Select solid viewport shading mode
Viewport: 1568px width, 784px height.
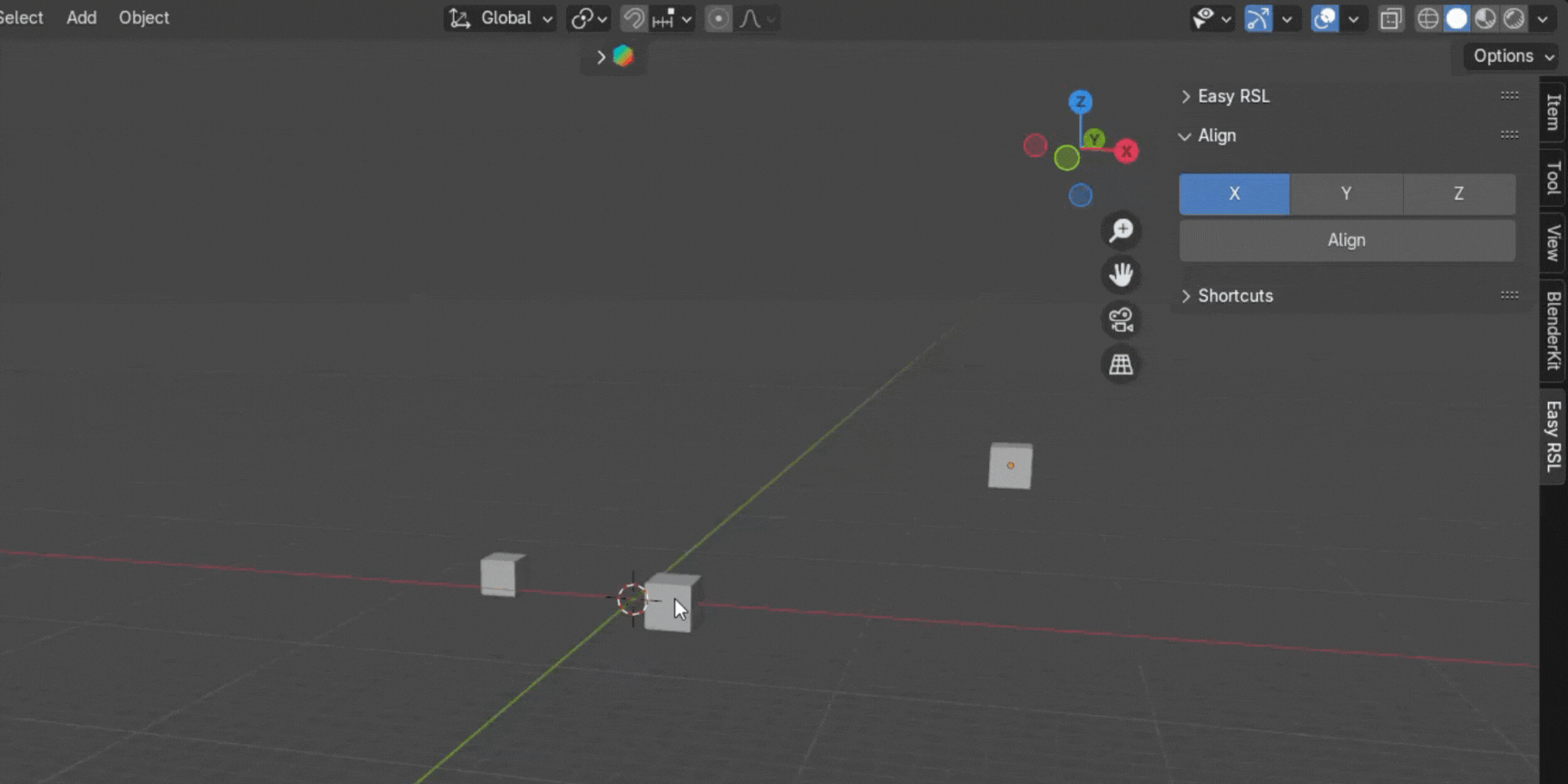pos(1456,18)
